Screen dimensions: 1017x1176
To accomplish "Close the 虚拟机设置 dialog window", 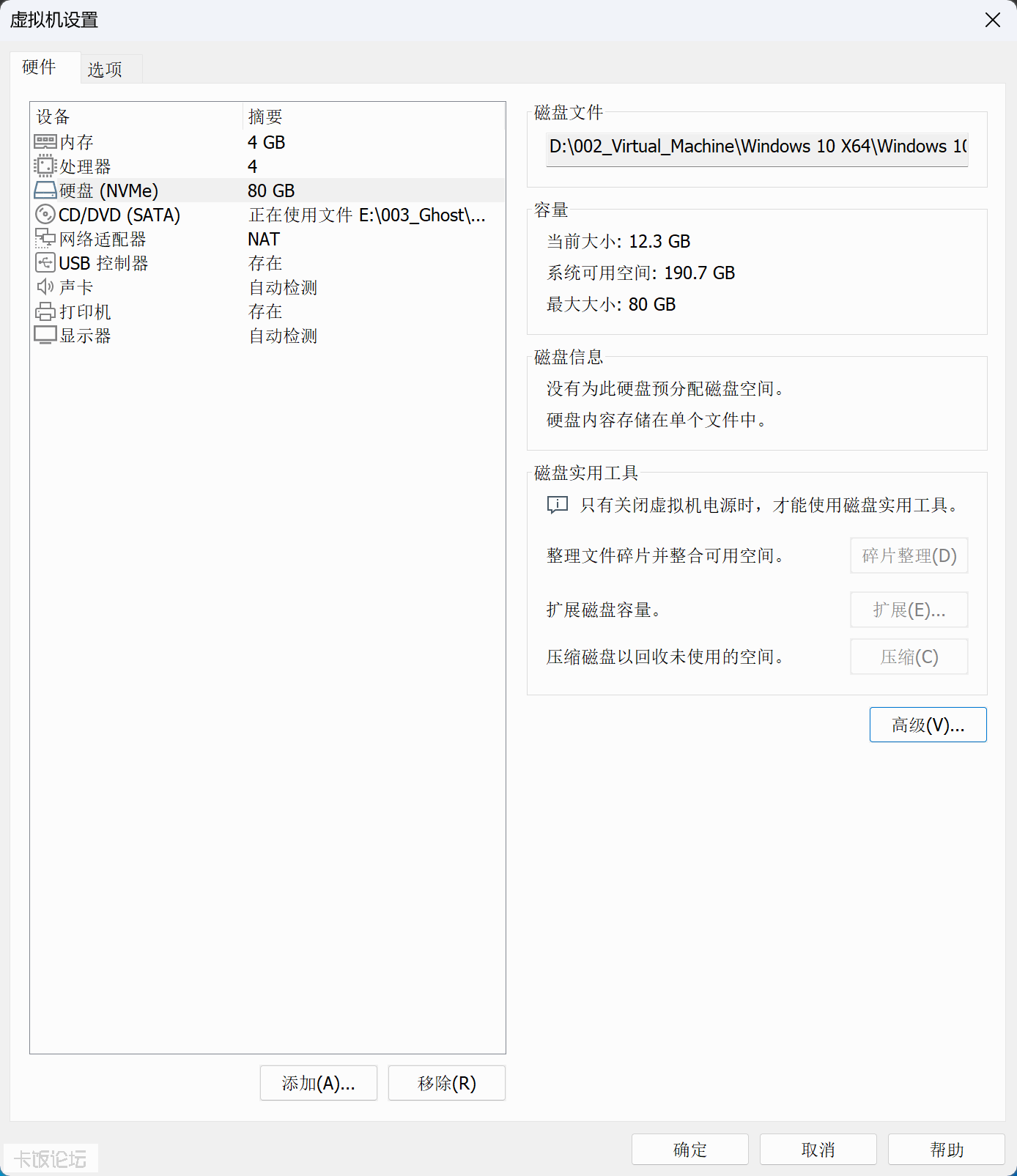I will coord(993,20).
